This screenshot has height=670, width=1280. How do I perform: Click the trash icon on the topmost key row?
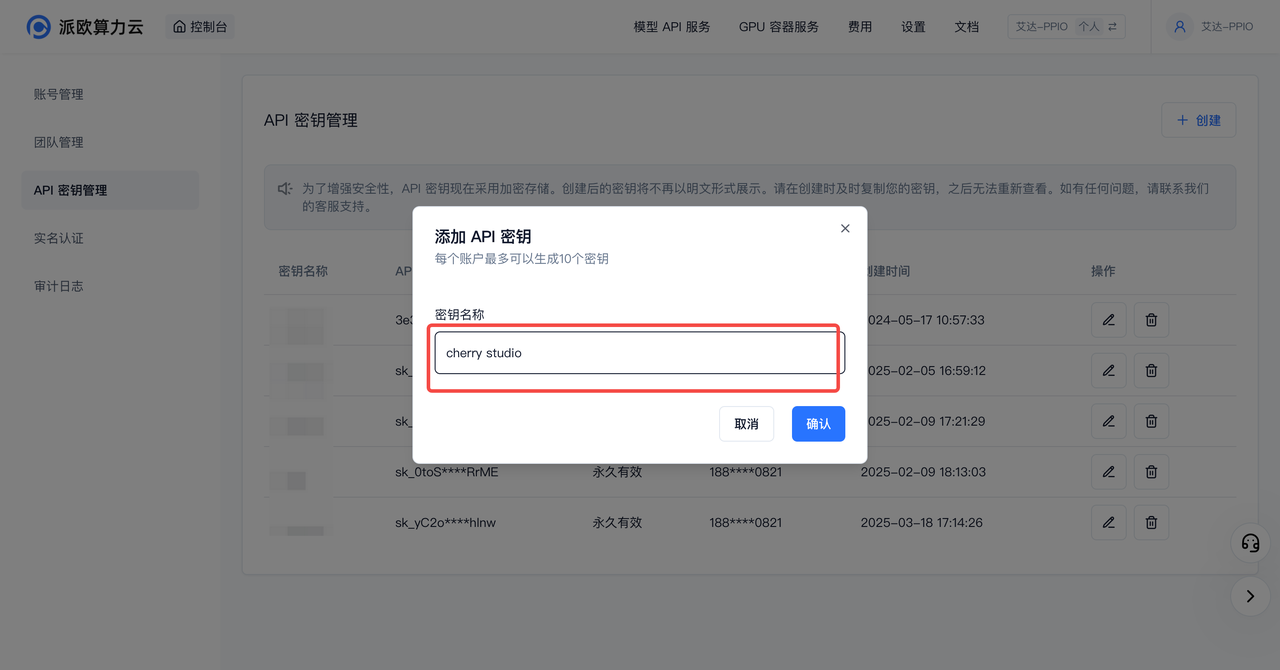pos(1150,319)
